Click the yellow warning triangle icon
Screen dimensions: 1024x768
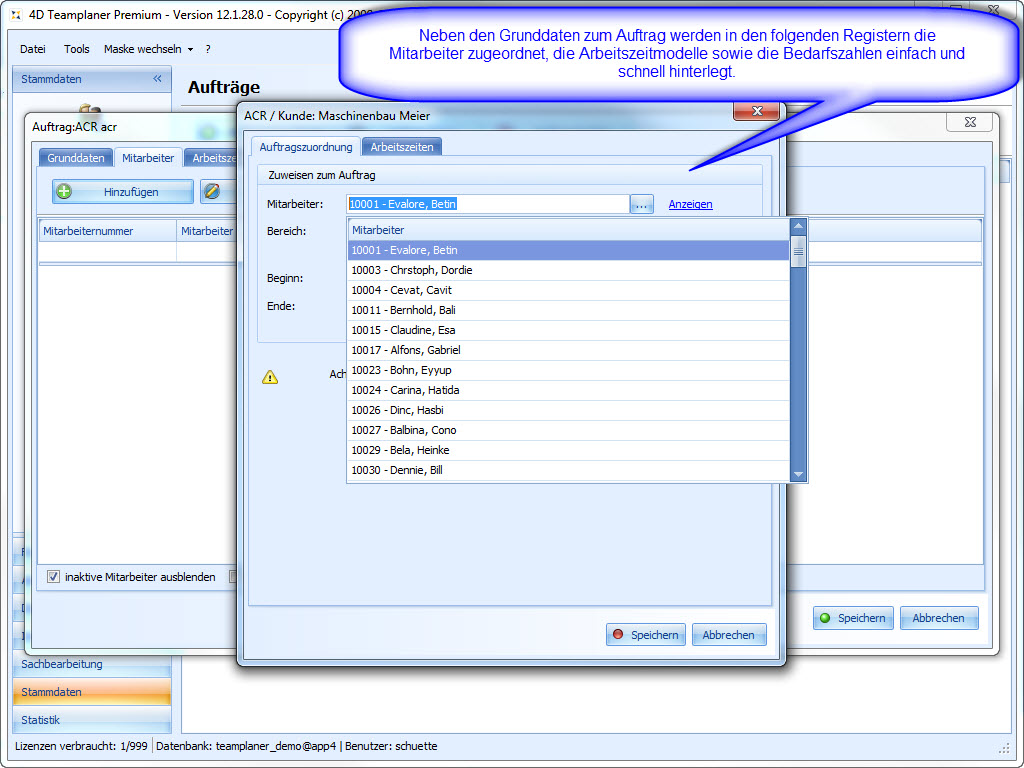tap(270, 377)
